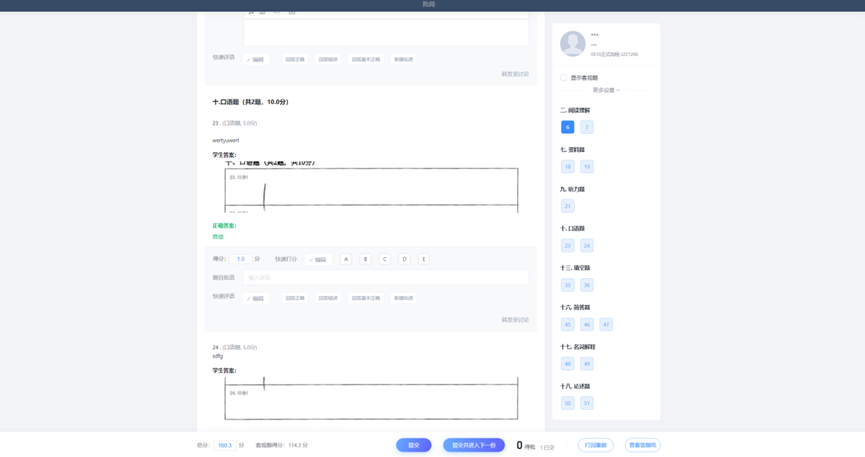Click quick score edit pencil for question 23
Screen dimensions: 865x457
point(317,259)
